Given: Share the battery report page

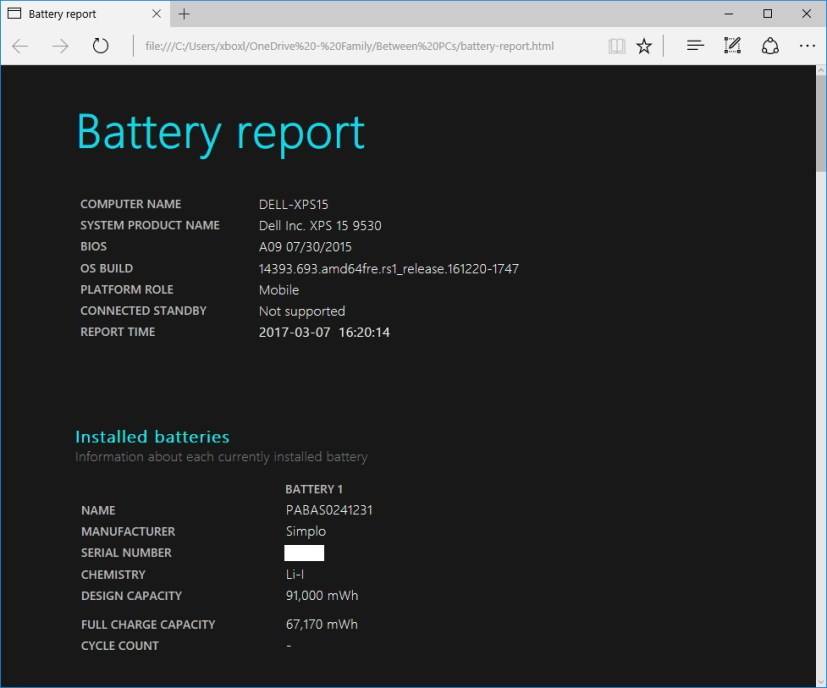Looking at the screenshot, I should (768, 45).
